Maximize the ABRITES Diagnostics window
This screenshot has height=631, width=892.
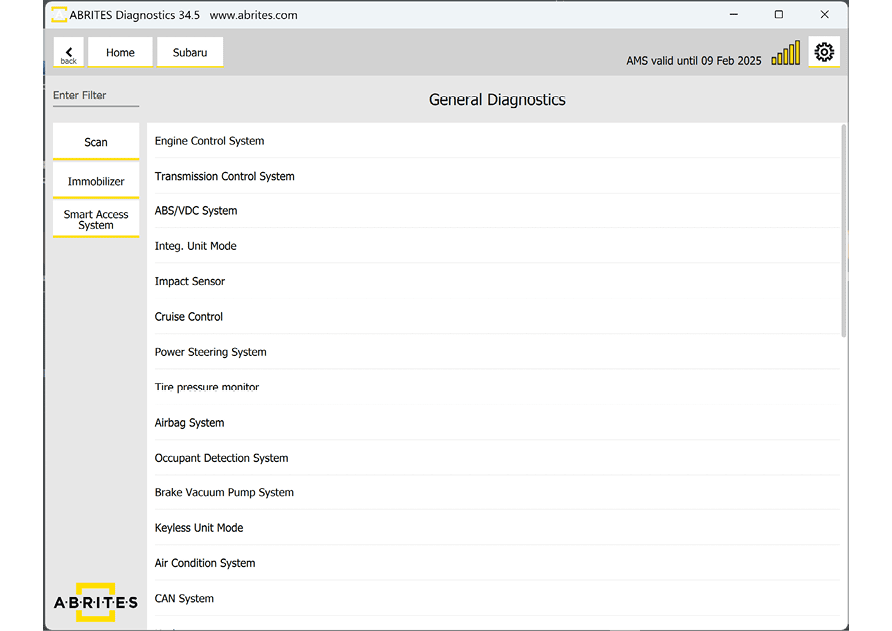coord(779,15)
